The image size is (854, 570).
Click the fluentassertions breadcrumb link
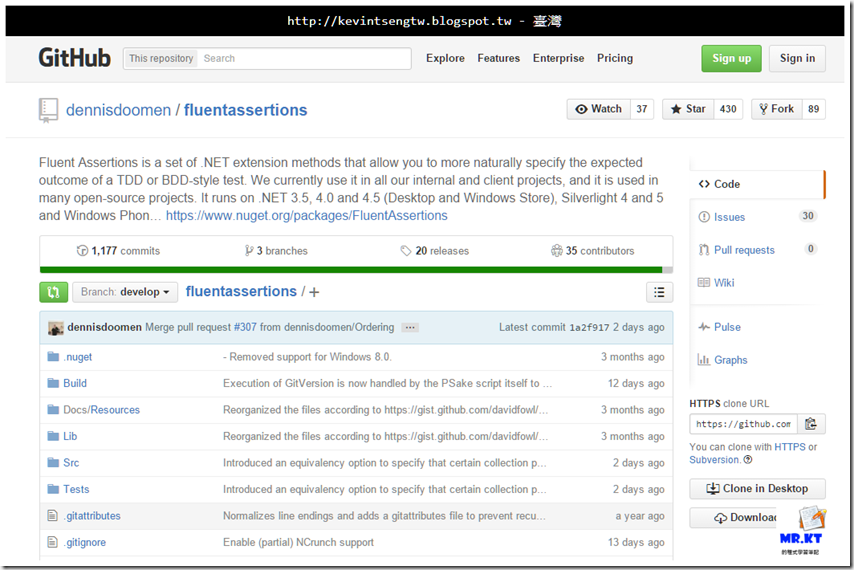[241, 291]
